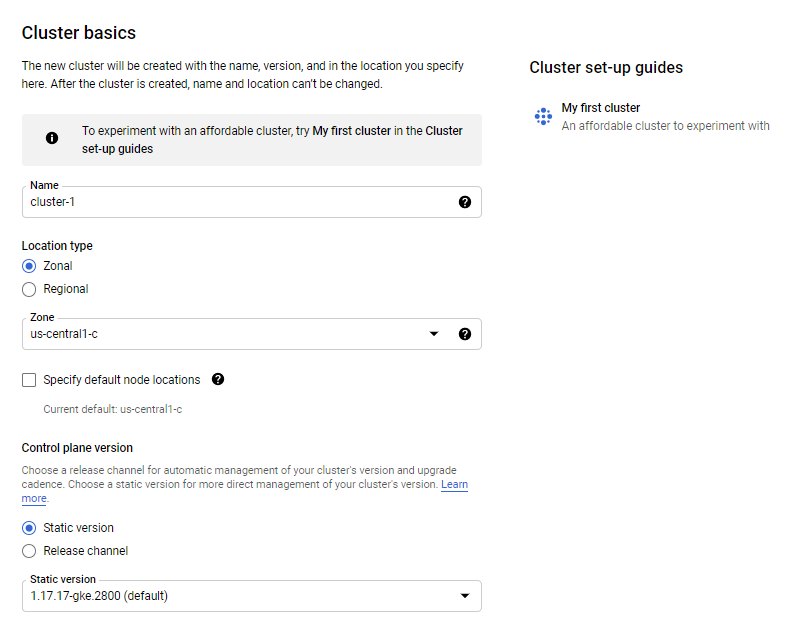Select the Regional location type
The height and width of the screenshot is (636, 803).
click(29, 289)
